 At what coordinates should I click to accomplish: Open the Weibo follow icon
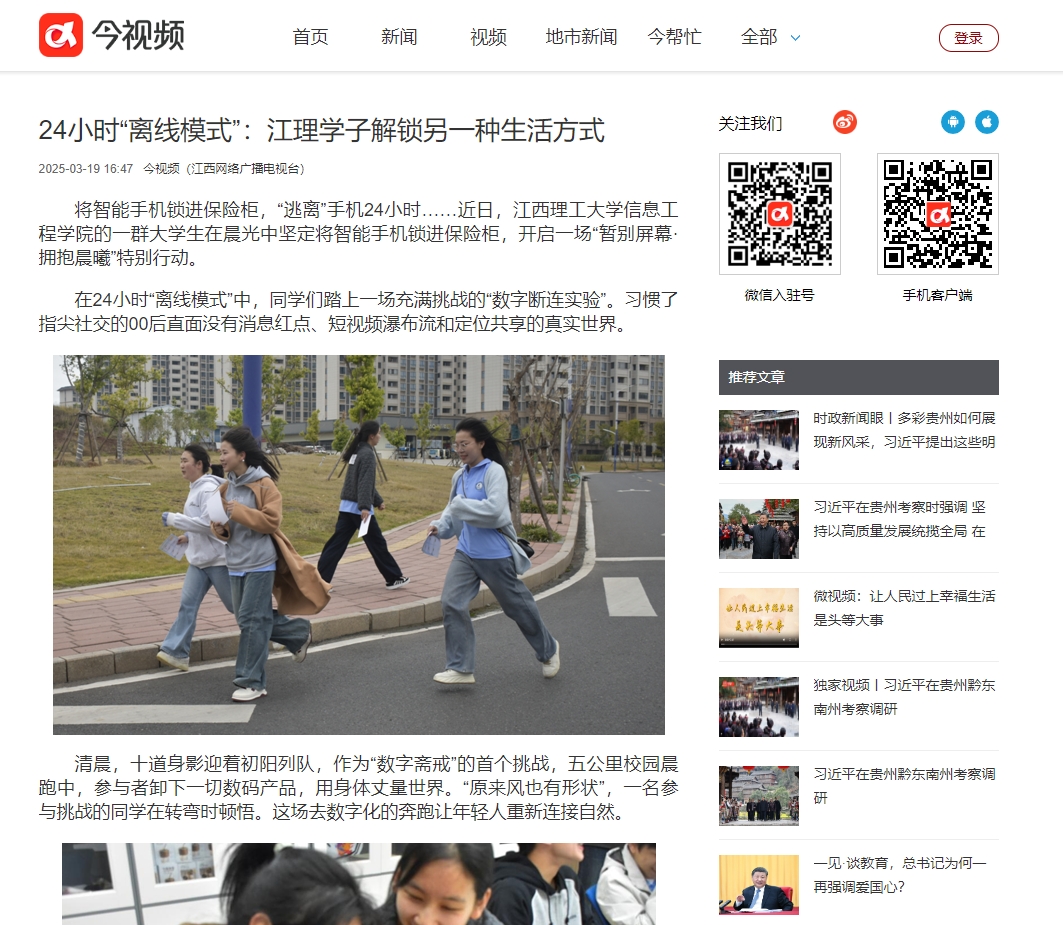845,122
